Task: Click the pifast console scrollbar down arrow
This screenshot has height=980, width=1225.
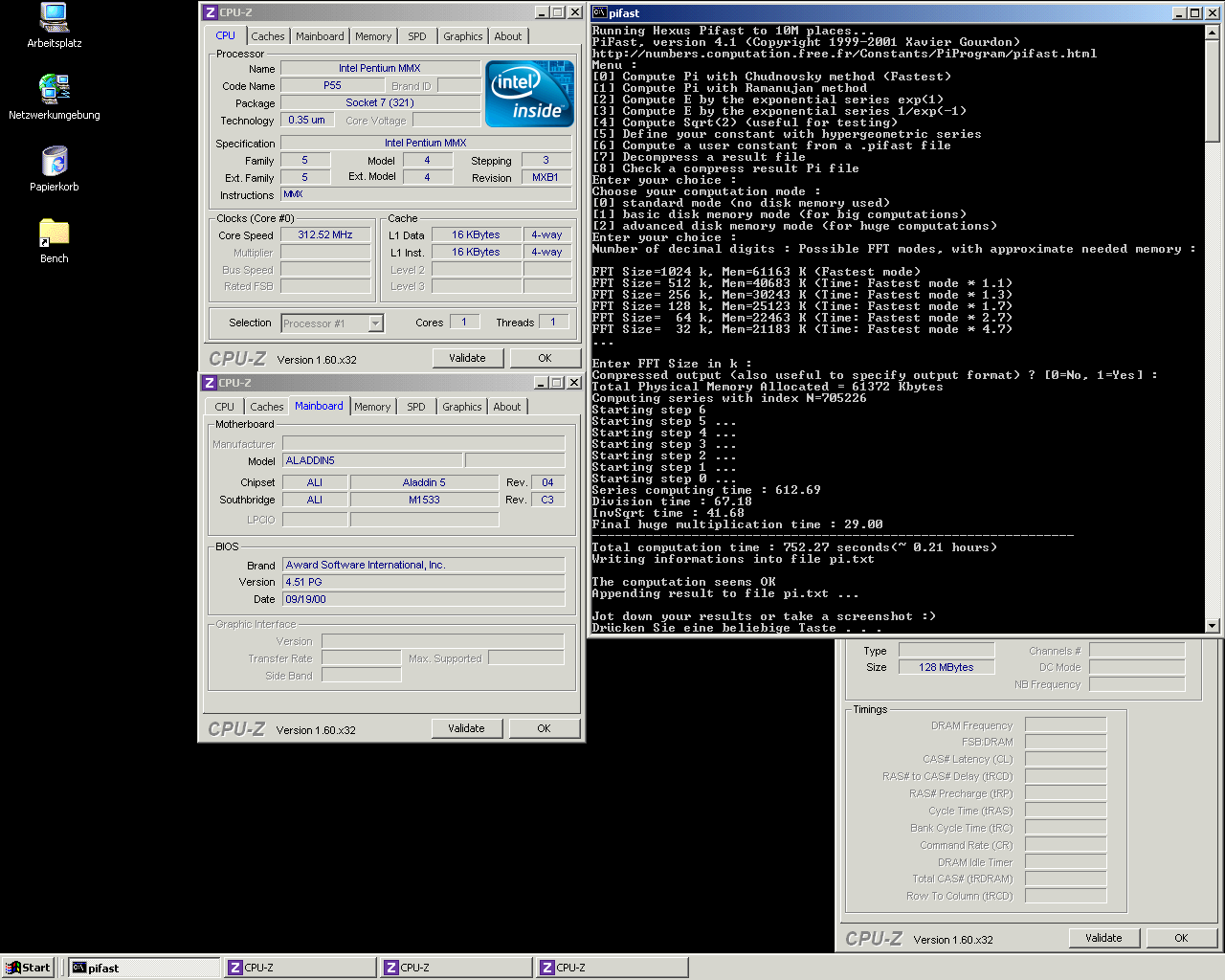Action: [1213, 625]
